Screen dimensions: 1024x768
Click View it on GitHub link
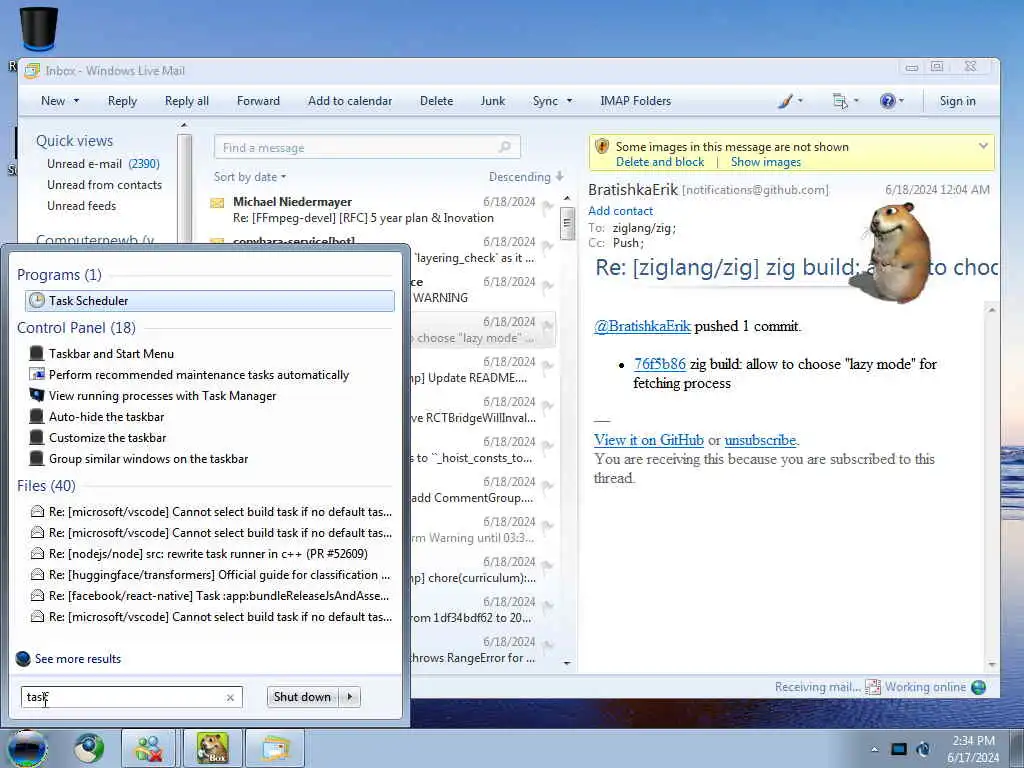648,440
